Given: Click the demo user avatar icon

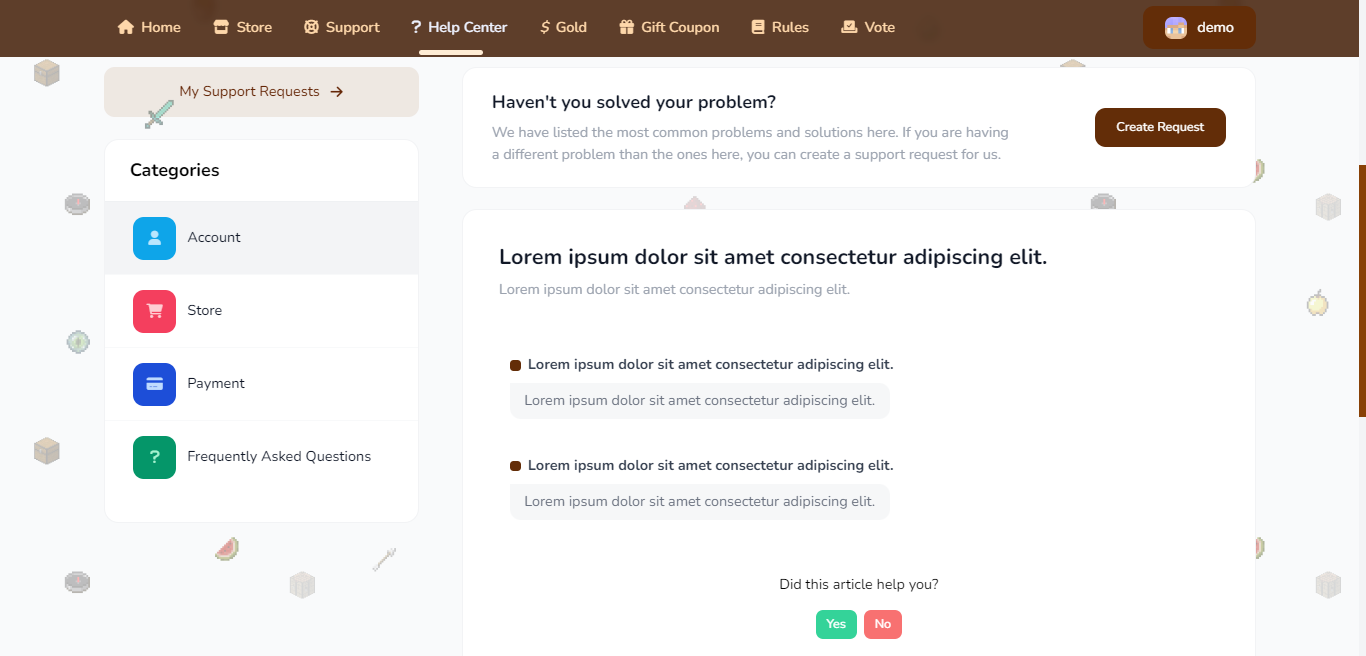Looking at the screenshot, I should (1176, 28).
